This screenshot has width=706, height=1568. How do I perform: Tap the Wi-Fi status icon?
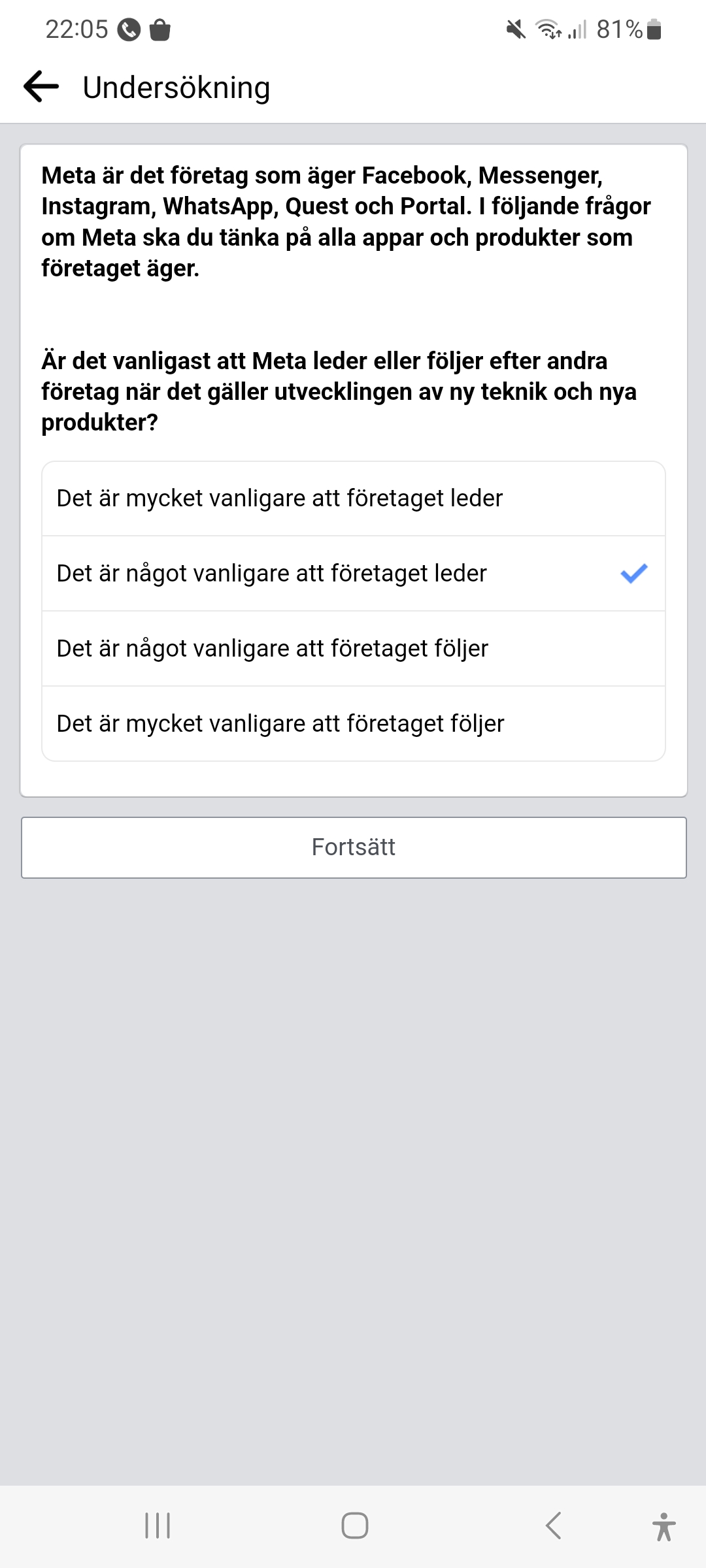click(x=548, y=29)
